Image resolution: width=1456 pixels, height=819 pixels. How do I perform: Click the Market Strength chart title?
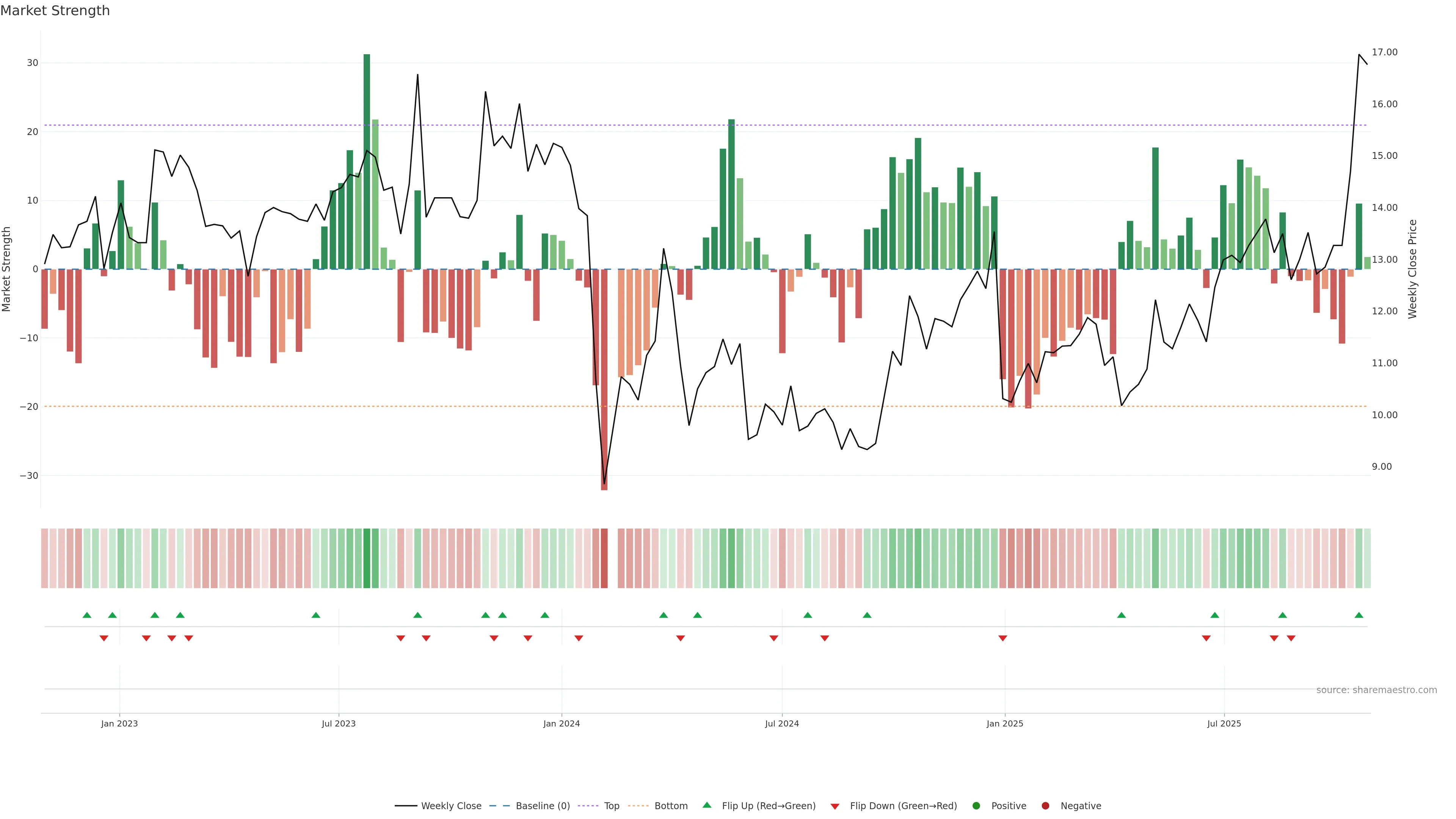click(55, 11)
